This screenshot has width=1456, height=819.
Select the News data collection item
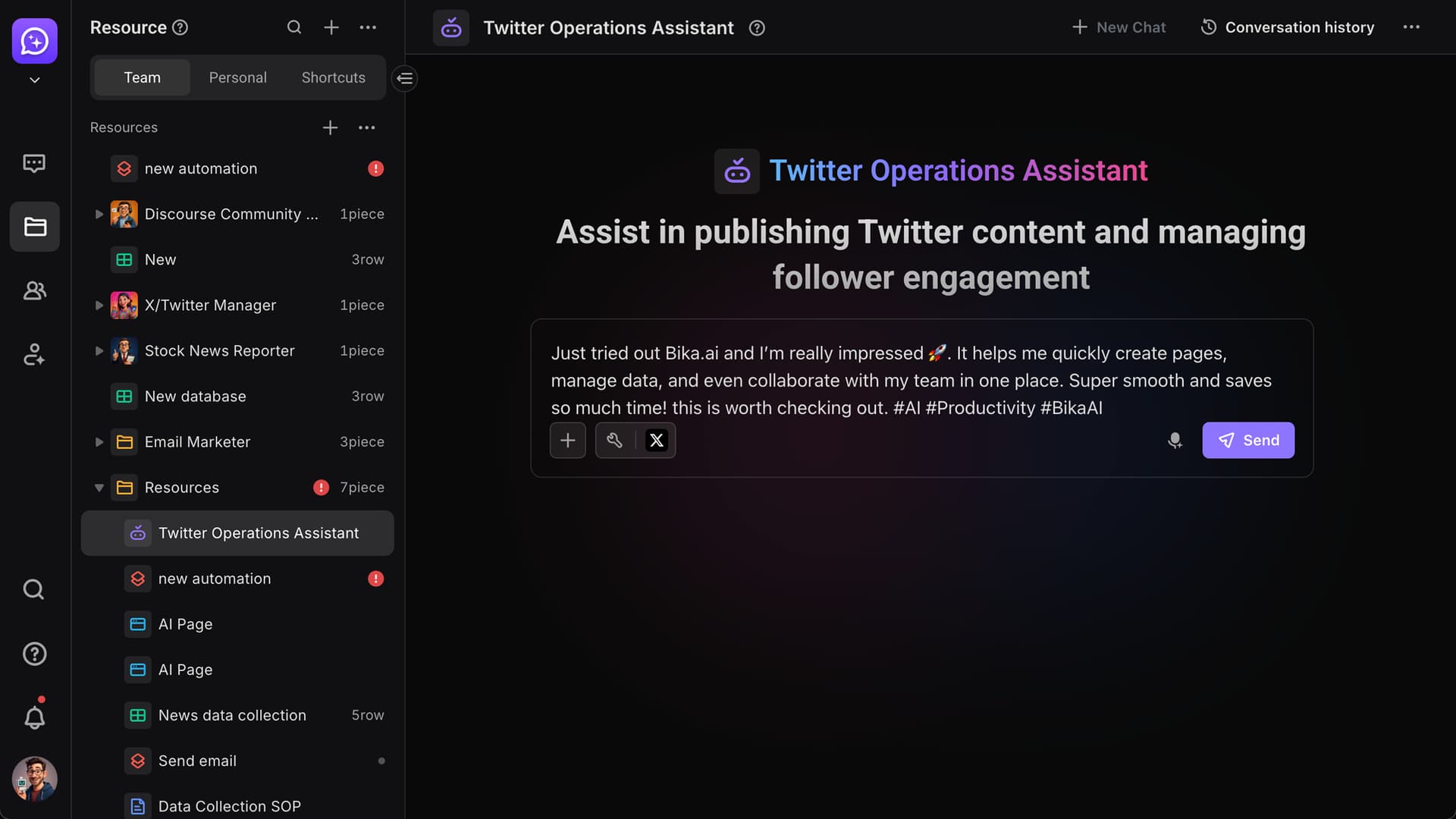[x=232, y=715]
